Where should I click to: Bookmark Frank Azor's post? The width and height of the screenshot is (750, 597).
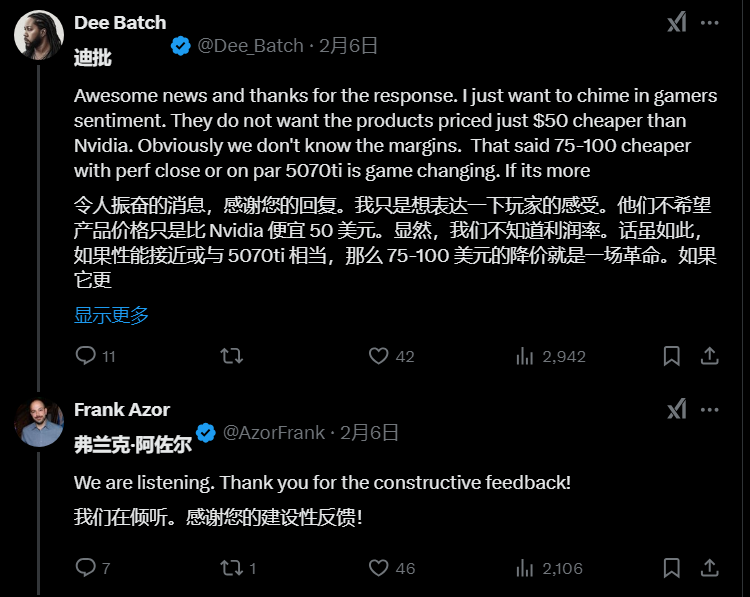point(673,568)
